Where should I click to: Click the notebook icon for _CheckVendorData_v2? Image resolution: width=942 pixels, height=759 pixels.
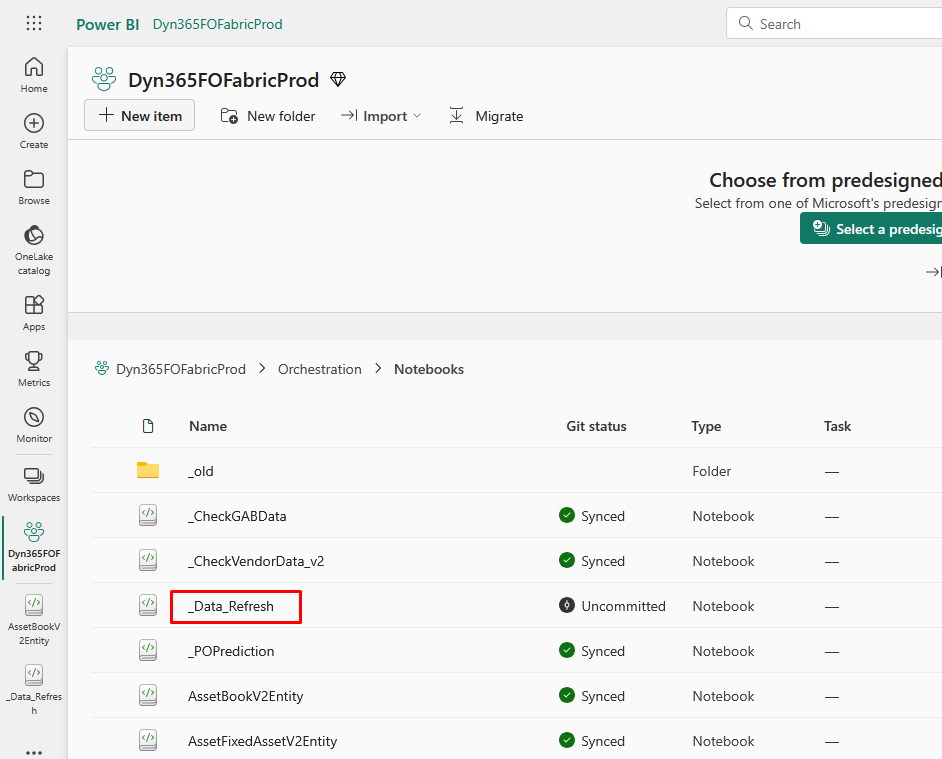point(148,560)
